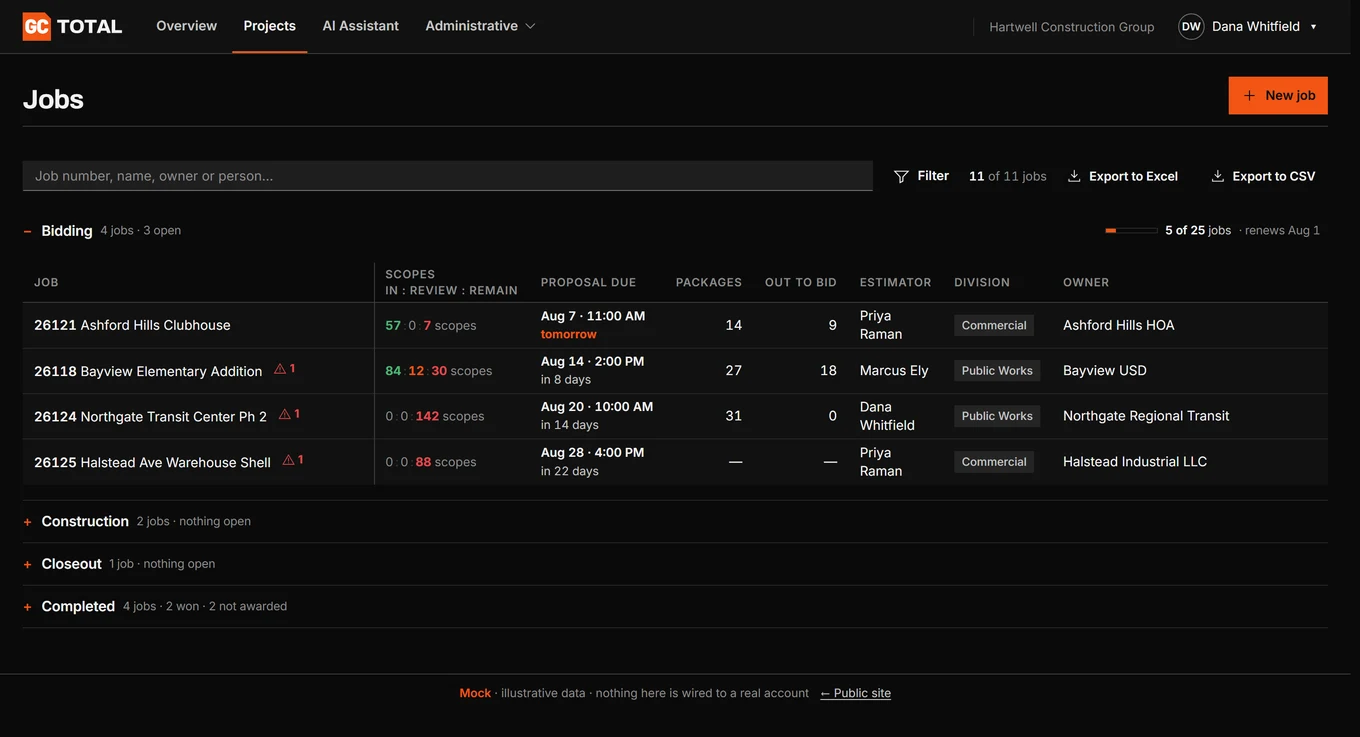Export jobs to Excel

click(x=1123, y=176)
